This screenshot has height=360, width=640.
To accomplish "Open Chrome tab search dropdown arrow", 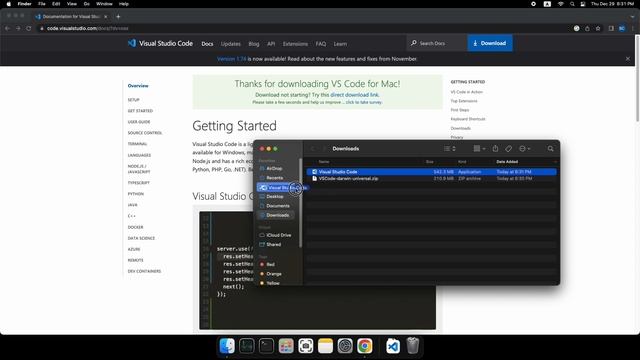I will [x=632, y=17].
